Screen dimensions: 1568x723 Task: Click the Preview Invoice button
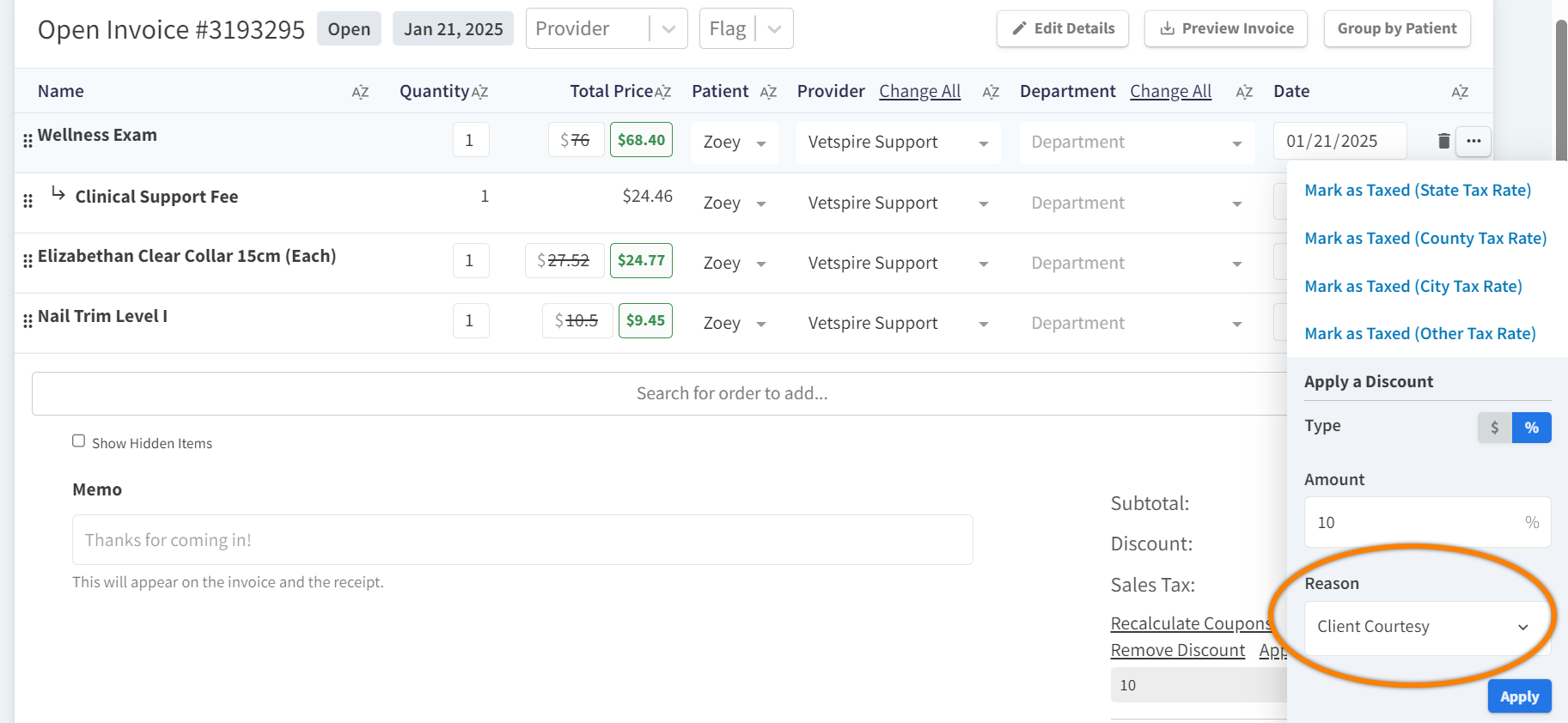[1225, 29]
